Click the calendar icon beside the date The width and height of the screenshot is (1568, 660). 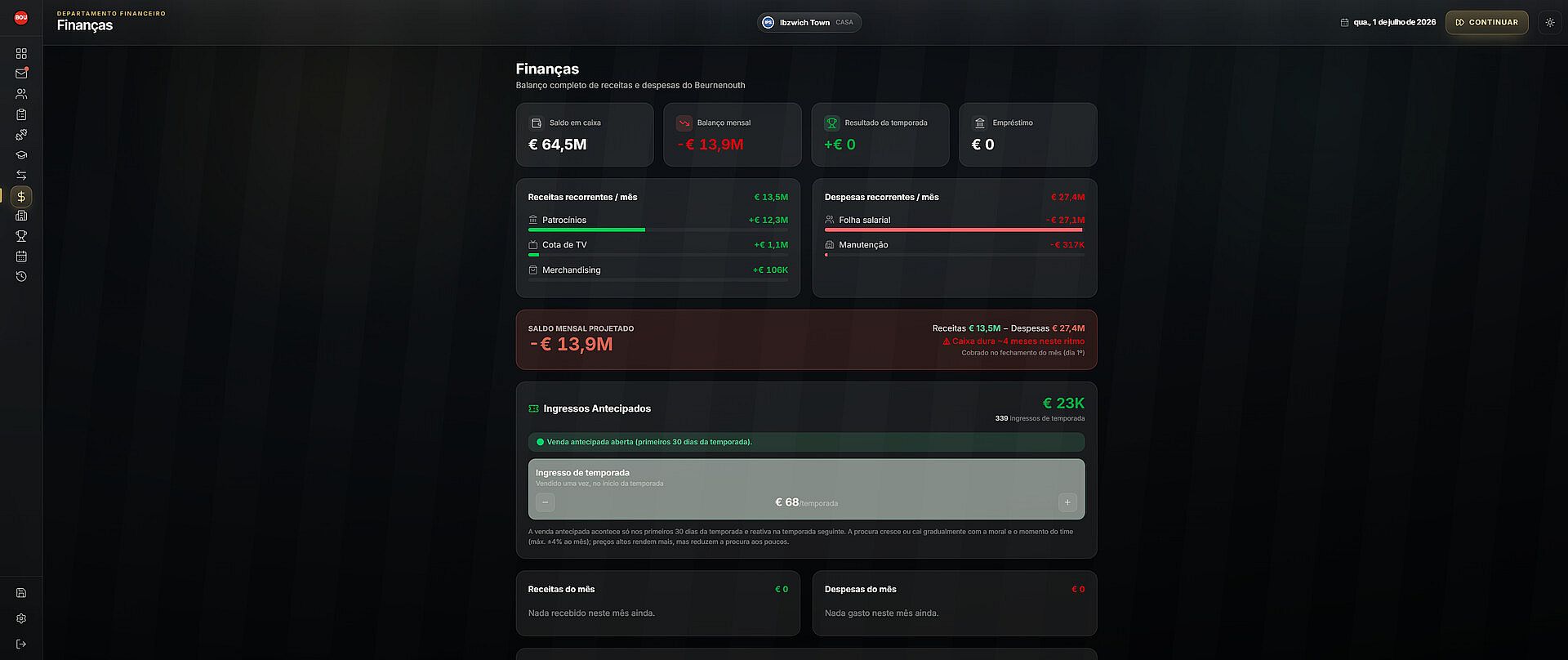(1344, 23)
